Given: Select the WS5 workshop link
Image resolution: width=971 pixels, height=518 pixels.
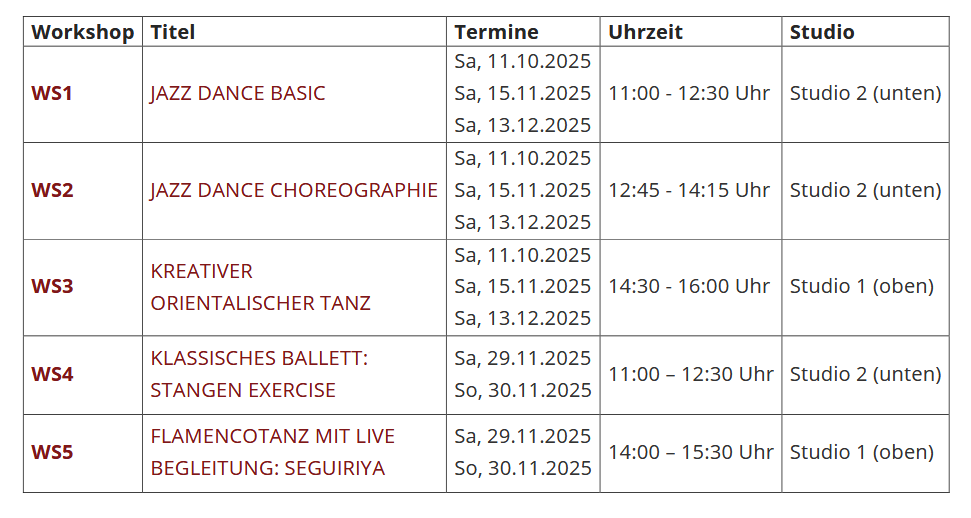Looking at the screenshot, I should point(52,453).
